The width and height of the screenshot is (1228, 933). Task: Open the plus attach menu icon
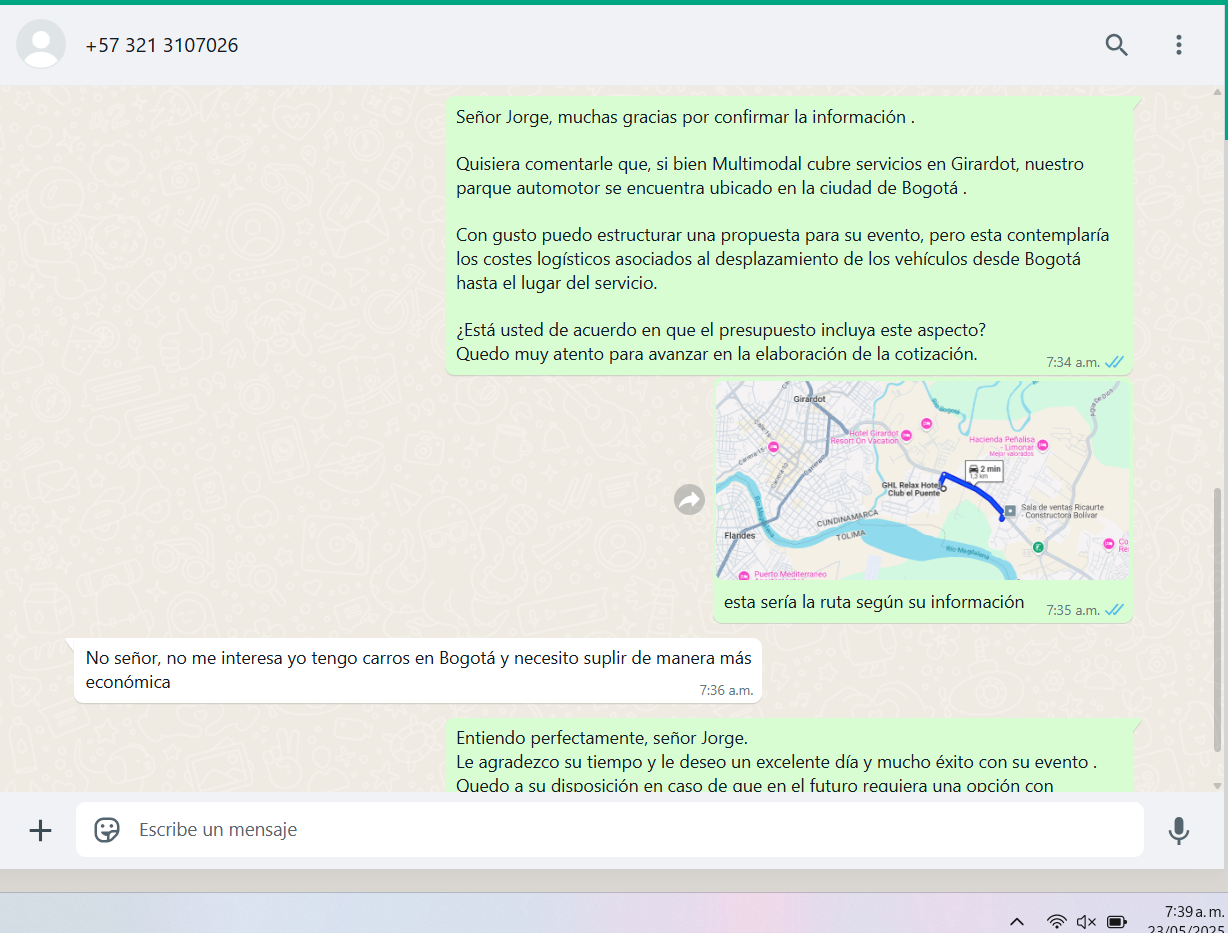point(40,830)
